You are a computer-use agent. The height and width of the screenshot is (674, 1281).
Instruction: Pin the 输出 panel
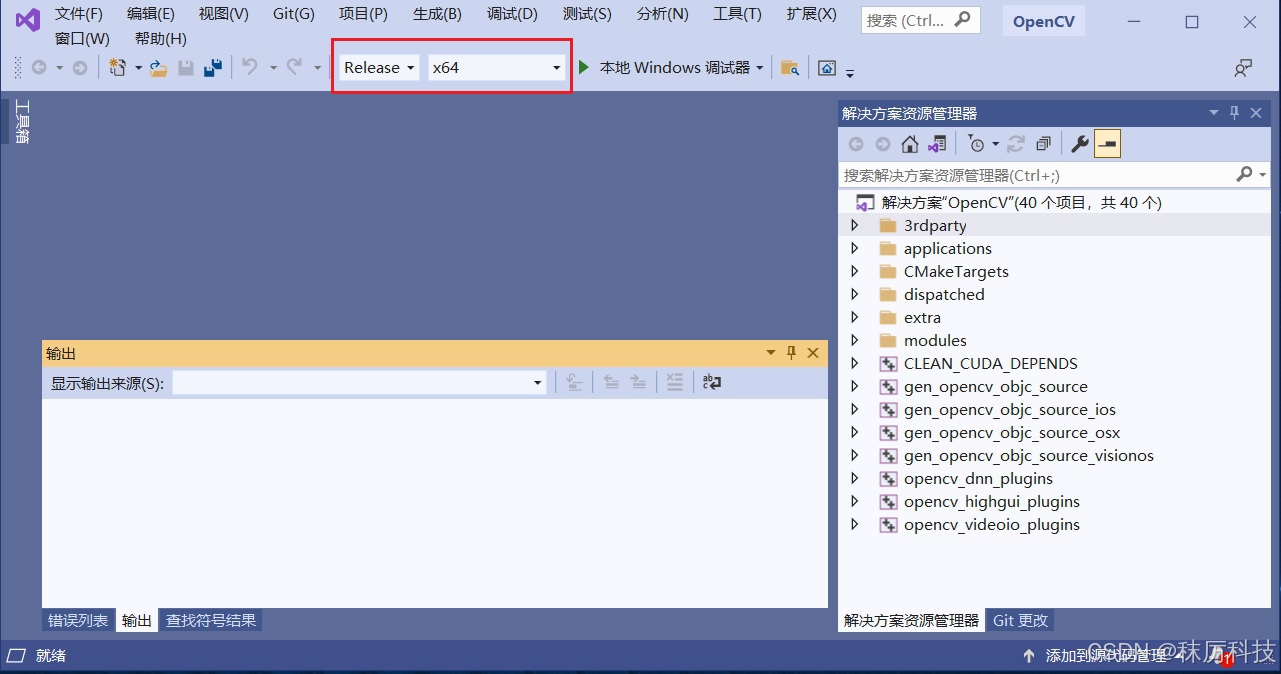791,353
